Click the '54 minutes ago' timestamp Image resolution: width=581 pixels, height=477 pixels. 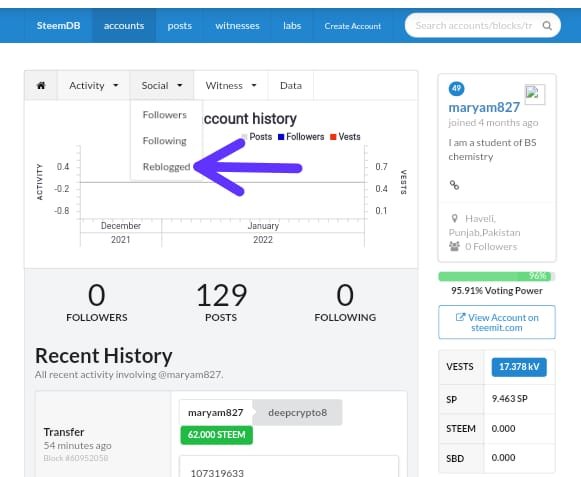pyautogui.click(x=77, y=445)
